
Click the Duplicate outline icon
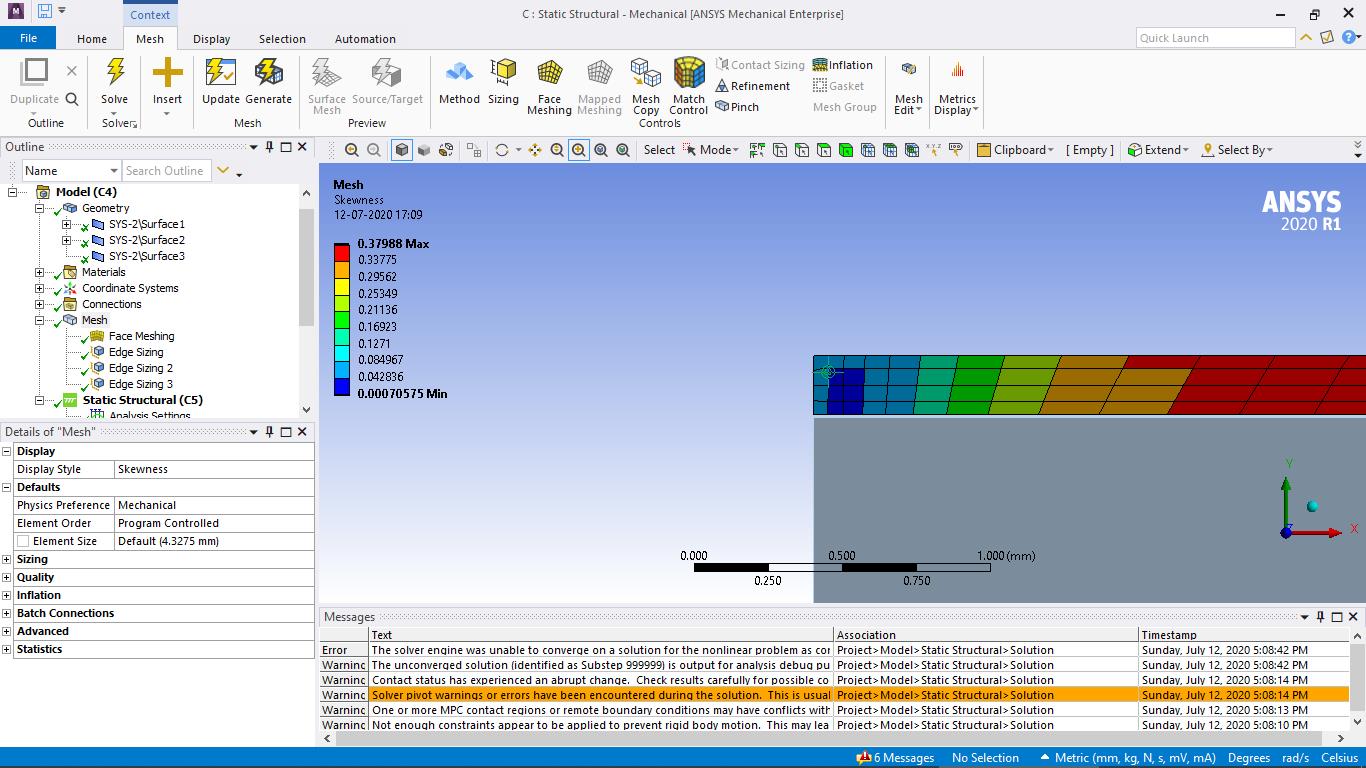[x=35, y=73]
